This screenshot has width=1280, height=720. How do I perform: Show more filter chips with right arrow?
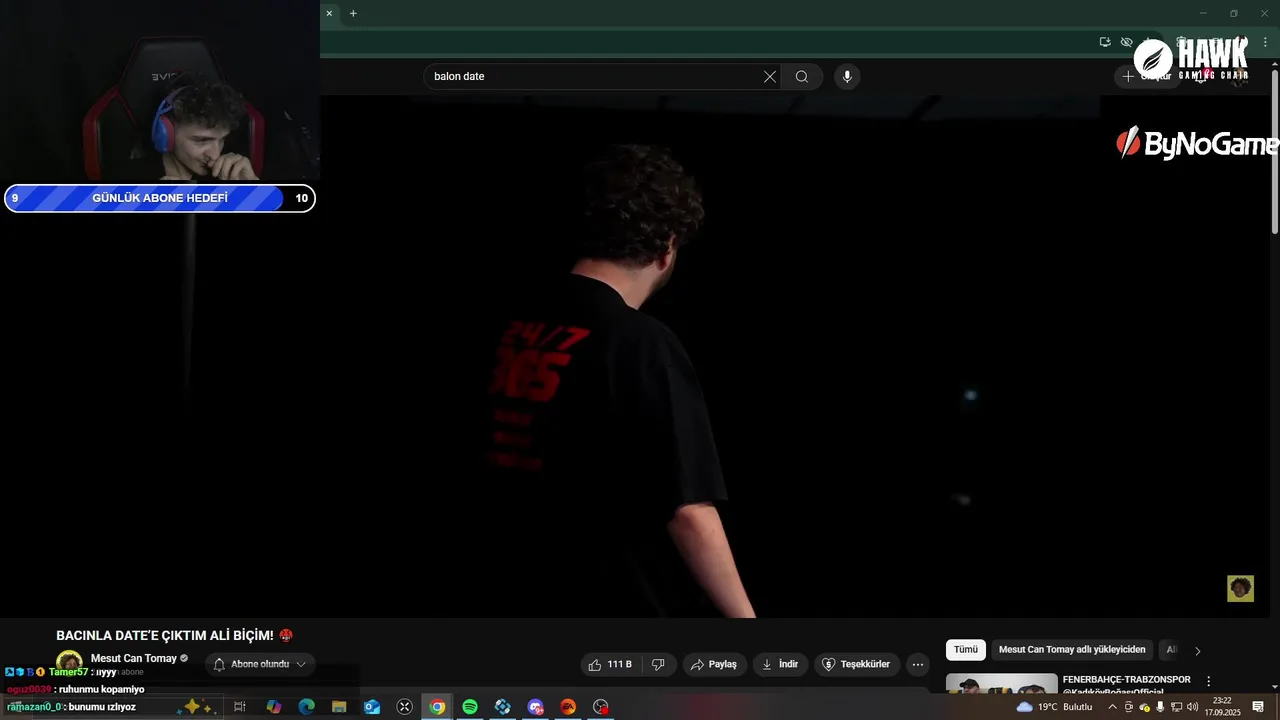click(x=1198, y=651)
